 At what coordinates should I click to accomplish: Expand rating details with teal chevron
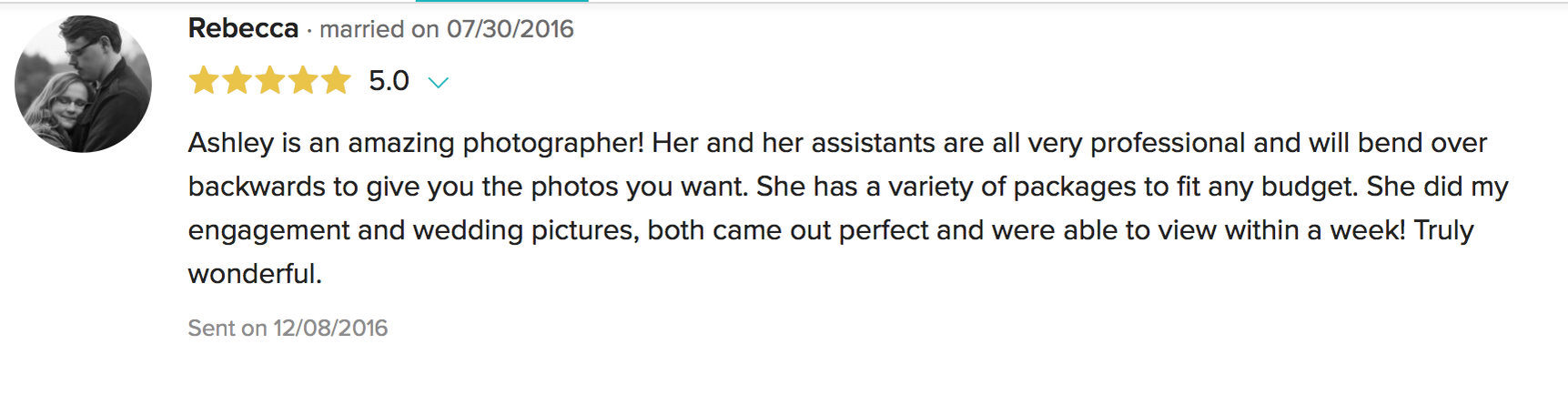tap(439, 83)
